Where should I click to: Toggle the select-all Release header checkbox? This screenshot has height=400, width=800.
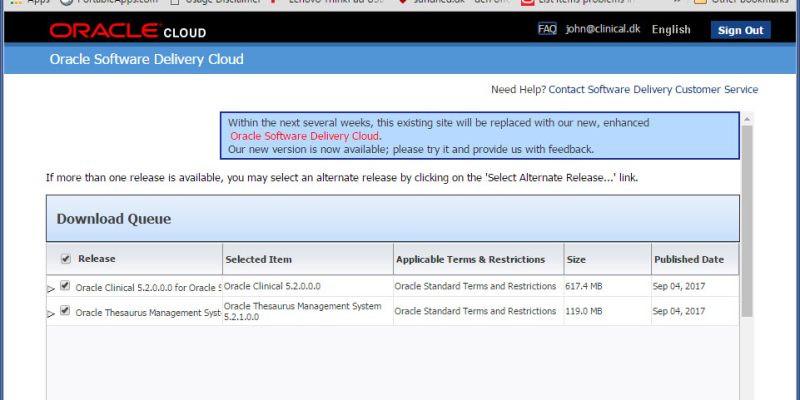coord(66,259)
